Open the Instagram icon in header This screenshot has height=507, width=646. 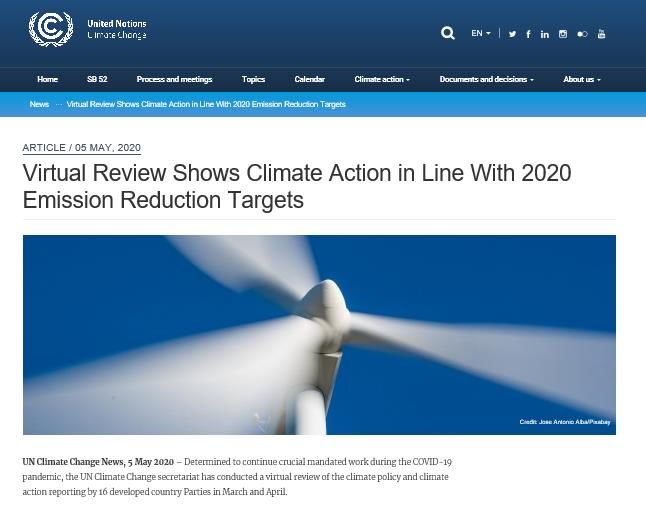pyautogui.click(x=563, y=34)
